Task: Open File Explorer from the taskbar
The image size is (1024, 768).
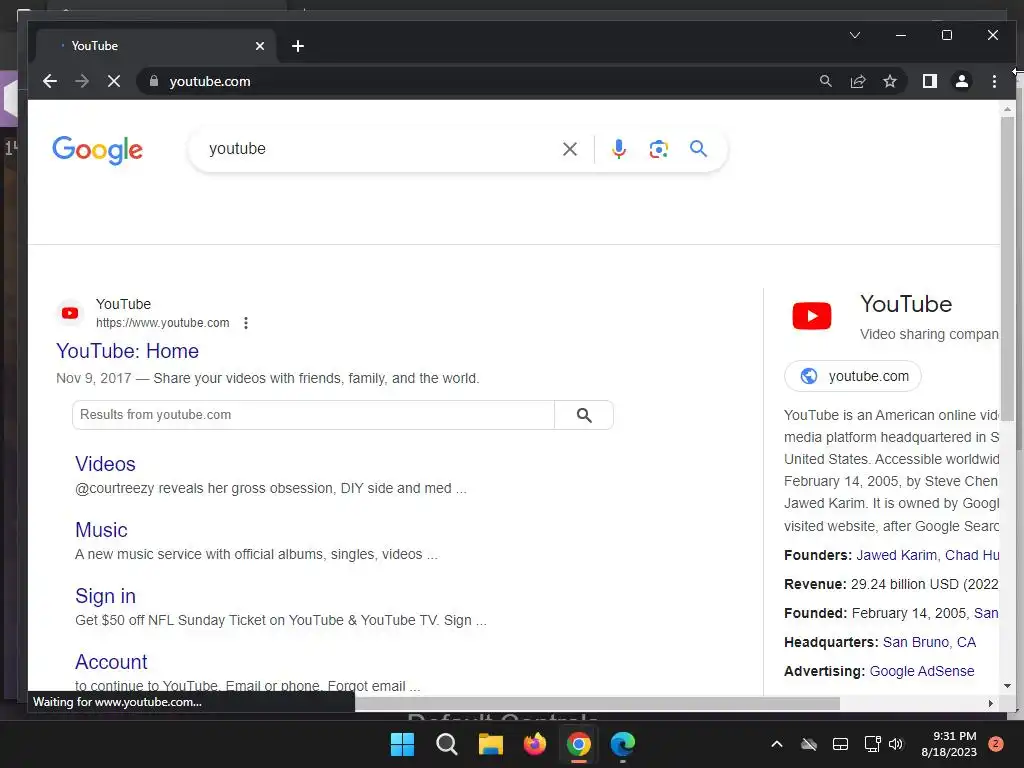Action: (490, 744)
